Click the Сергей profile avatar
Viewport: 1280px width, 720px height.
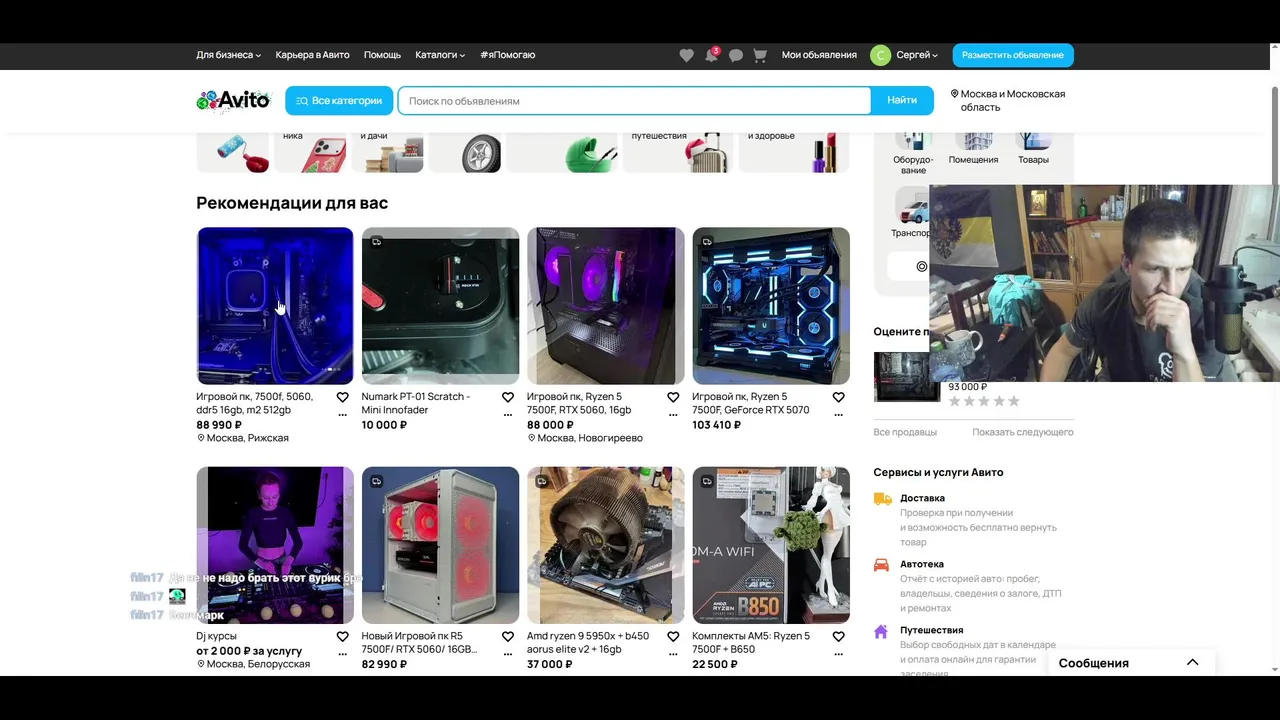(880, 55)
